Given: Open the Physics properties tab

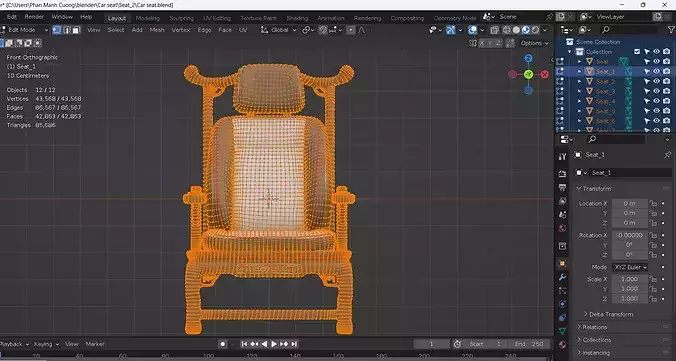Looking at the screenshot, I should [x=562, y=304].
